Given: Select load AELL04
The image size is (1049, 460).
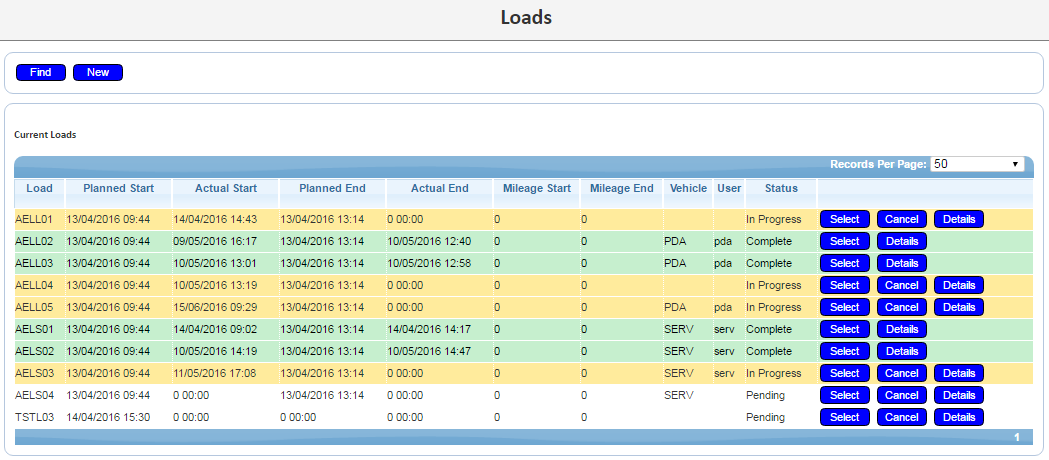Looking at the screenshot, I should coord(845,285).
